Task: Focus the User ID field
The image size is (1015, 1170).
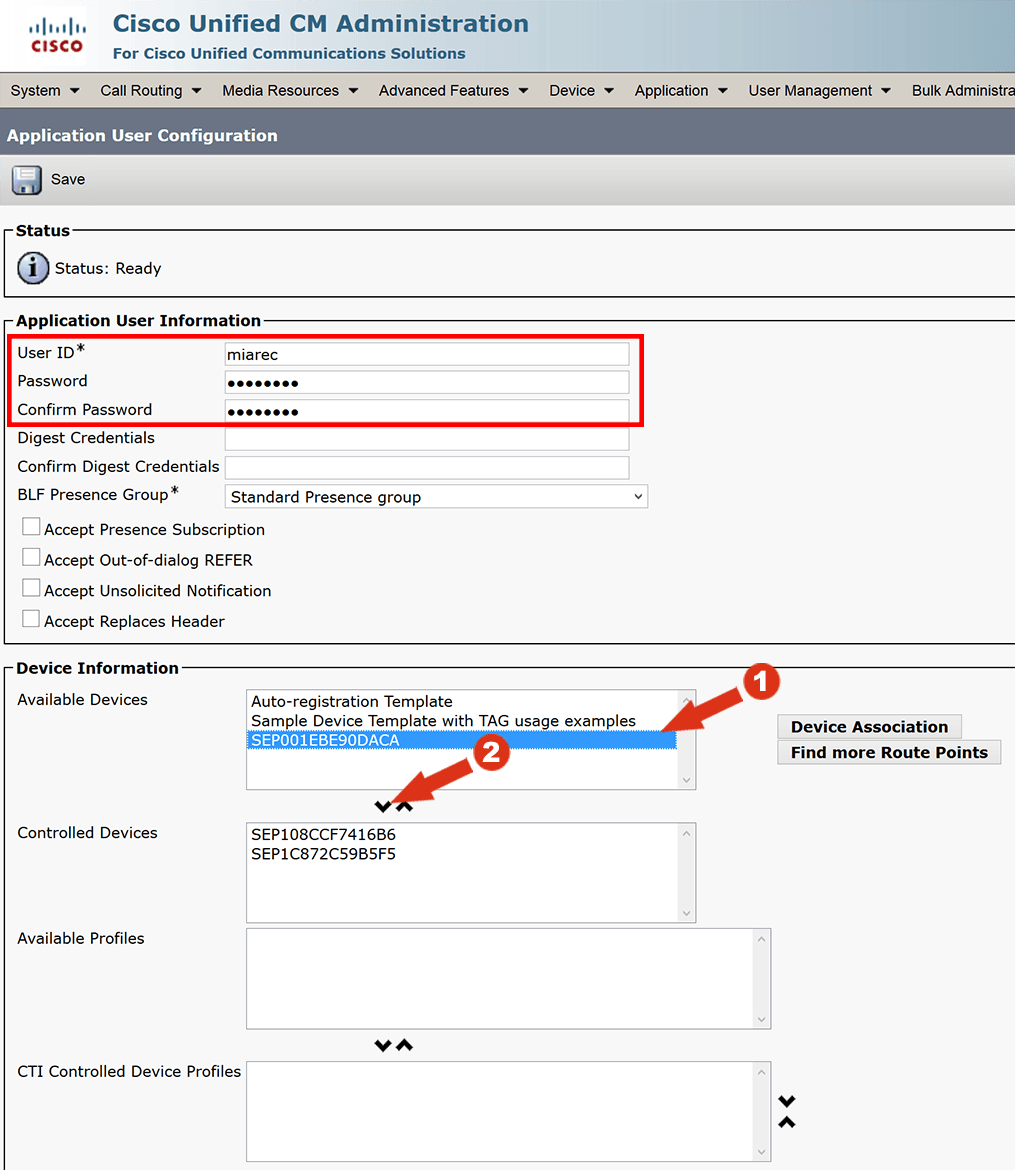Action: tap(427, 354)
